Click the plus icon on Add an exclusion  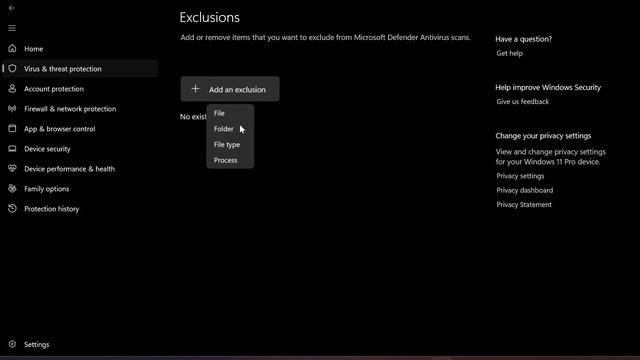(x=196, y=89)
